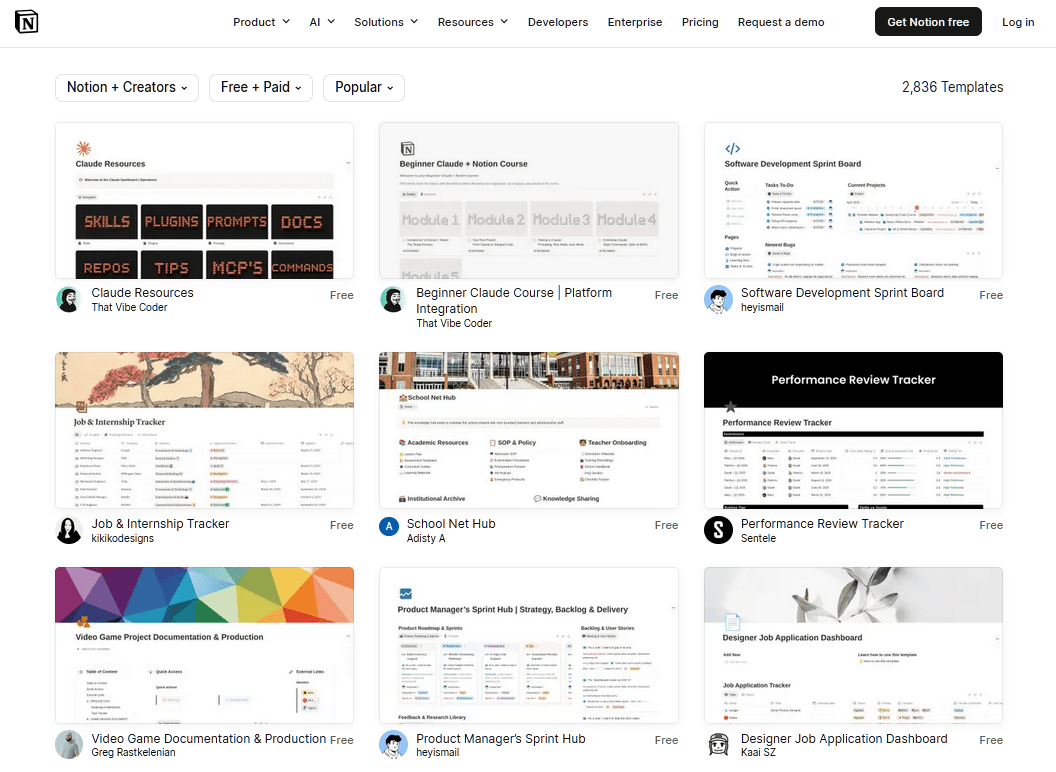The height and width of the screenshot is (772, 1056).
Task: Open Claude Resources template title
Action: point(142,292)
